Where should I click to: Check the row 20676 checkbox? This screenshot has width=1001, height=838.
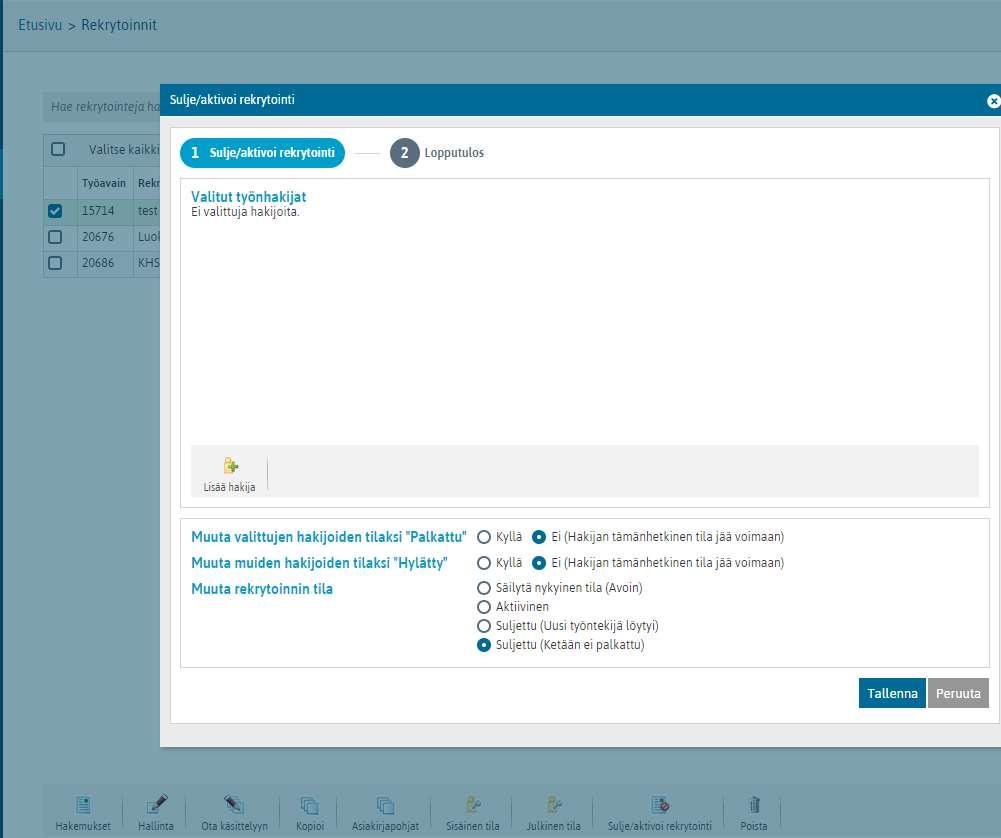(56, 237)
